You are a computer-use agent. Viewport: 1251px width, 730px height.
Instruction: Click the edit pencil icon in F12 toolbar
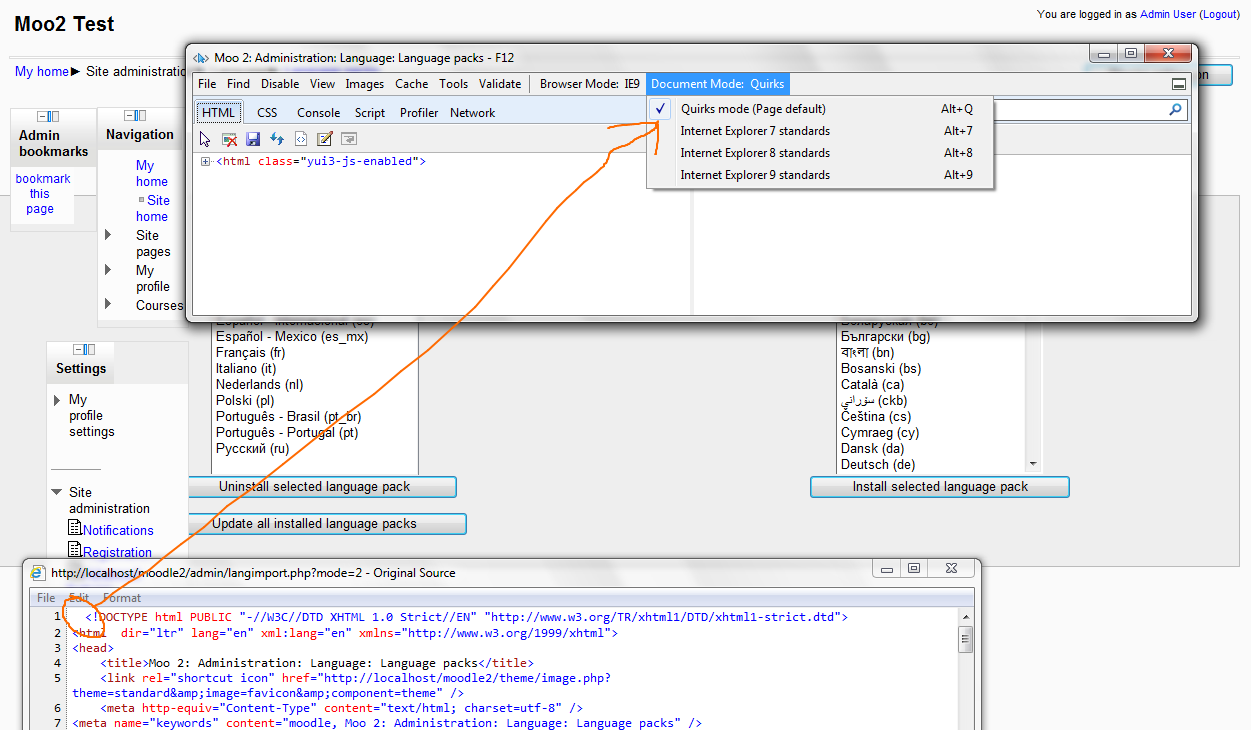click(325, 139)
